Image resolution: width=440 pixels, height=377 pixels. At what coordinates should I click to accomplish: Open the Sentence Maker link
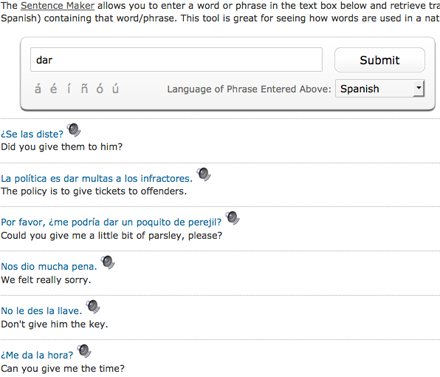(x=57, y=6)
